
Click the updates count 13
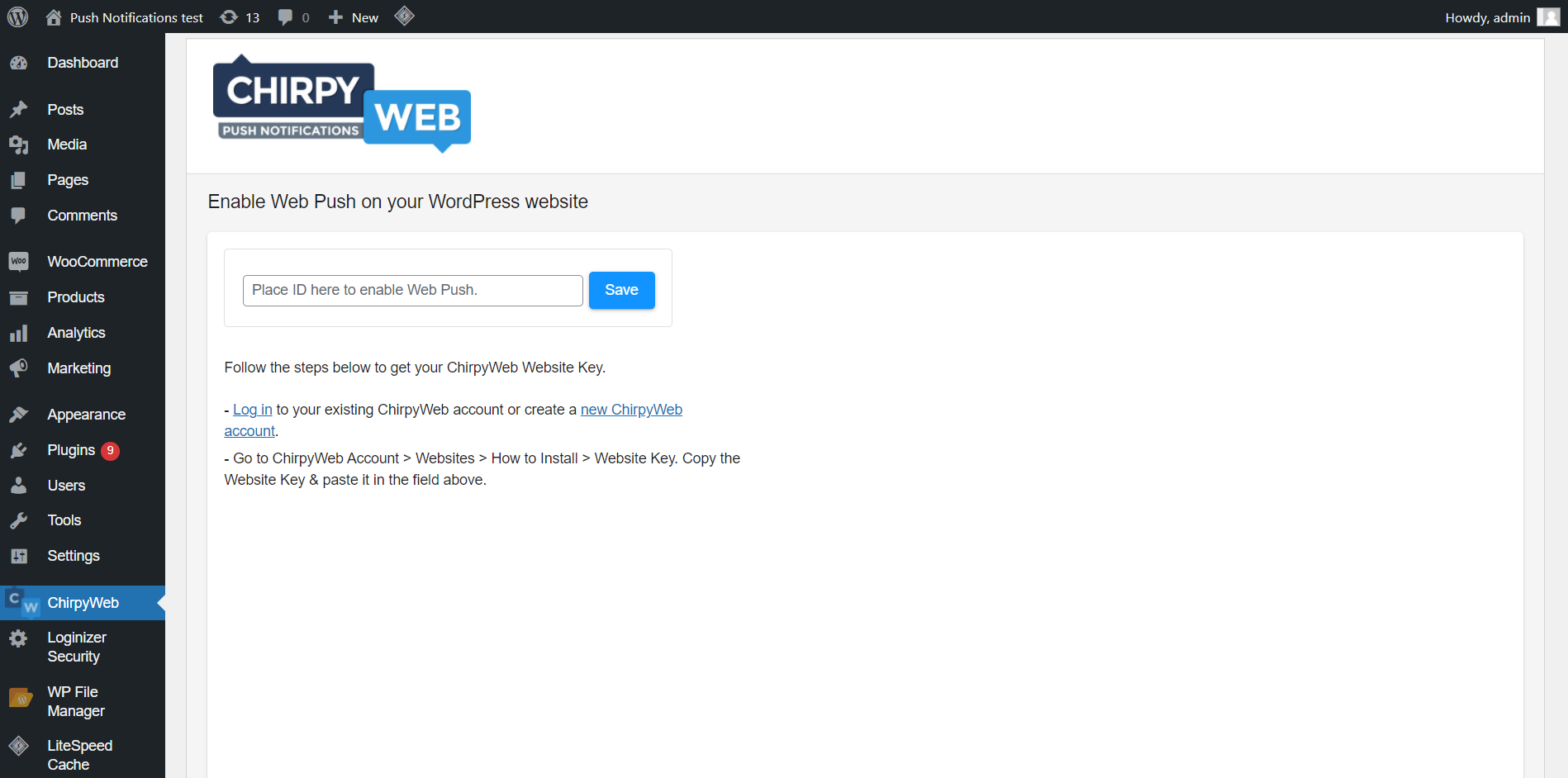[253, 17]
